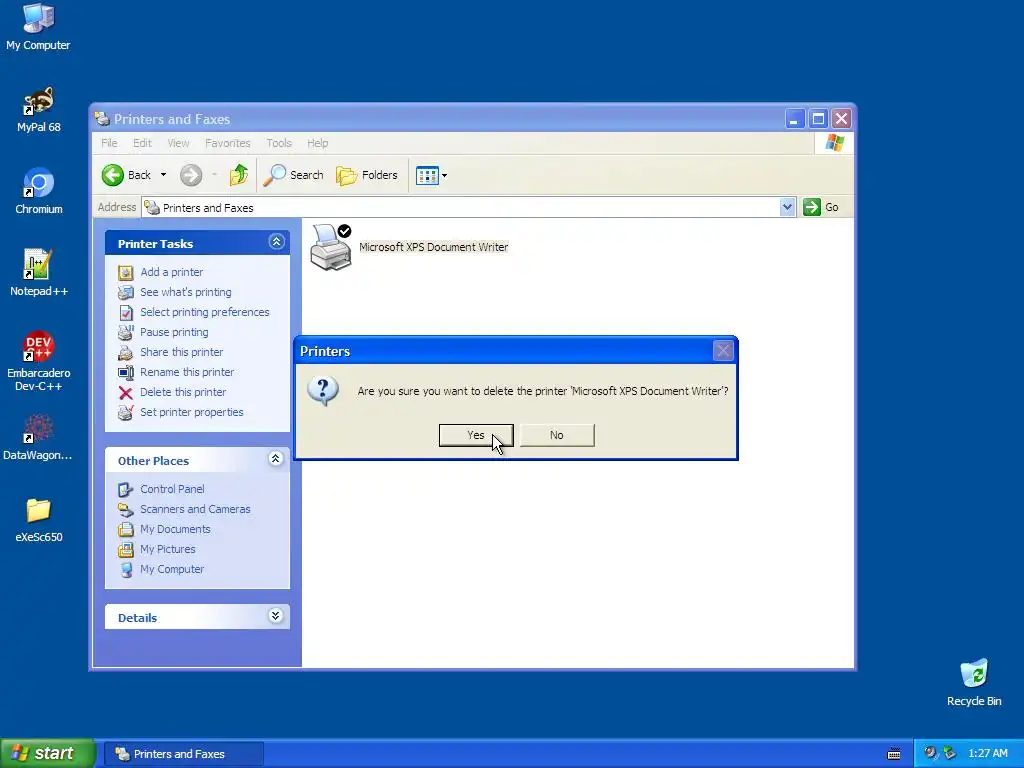Viewport: 1024px width, 768px height.
Task: Click the Search magnifier toolbar button
Action: click(293, 175)
